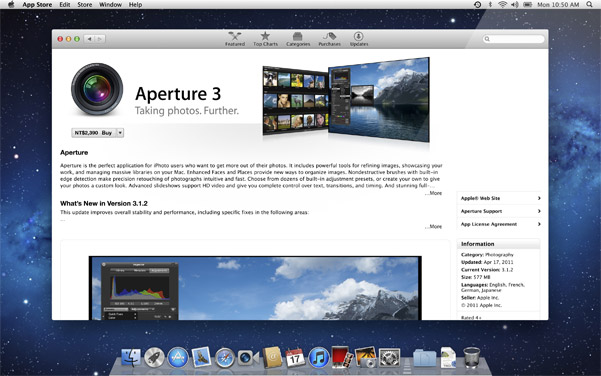Open Safari compass icon in dock

pyautogui.click(x=225, y=358)
